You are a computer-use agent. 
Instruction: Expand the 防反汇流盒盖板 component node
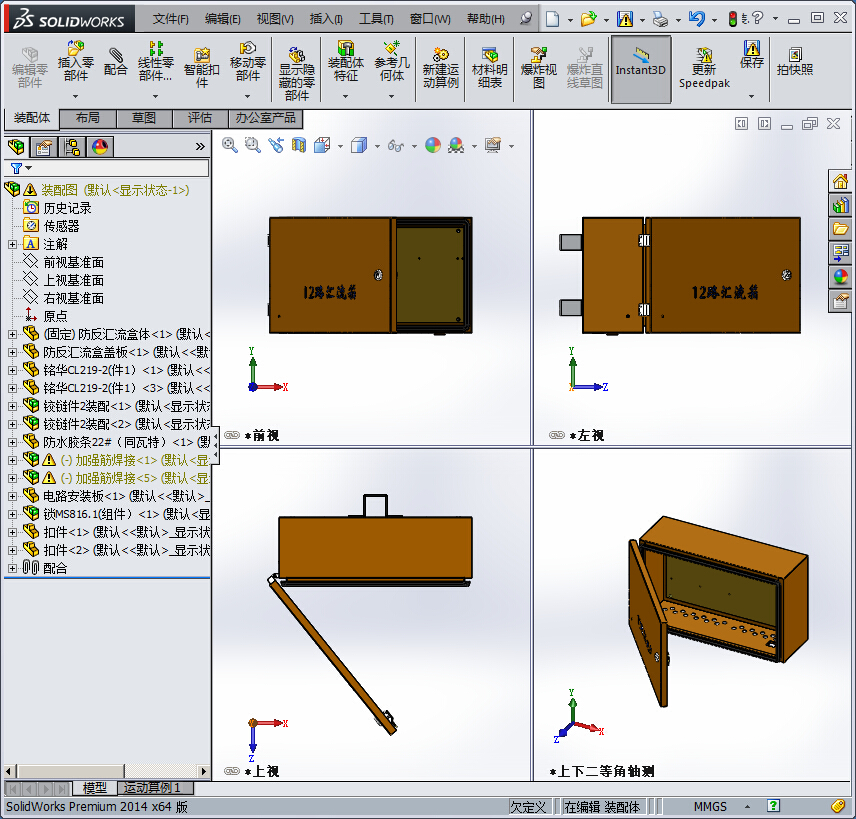(x=13, y=352)
